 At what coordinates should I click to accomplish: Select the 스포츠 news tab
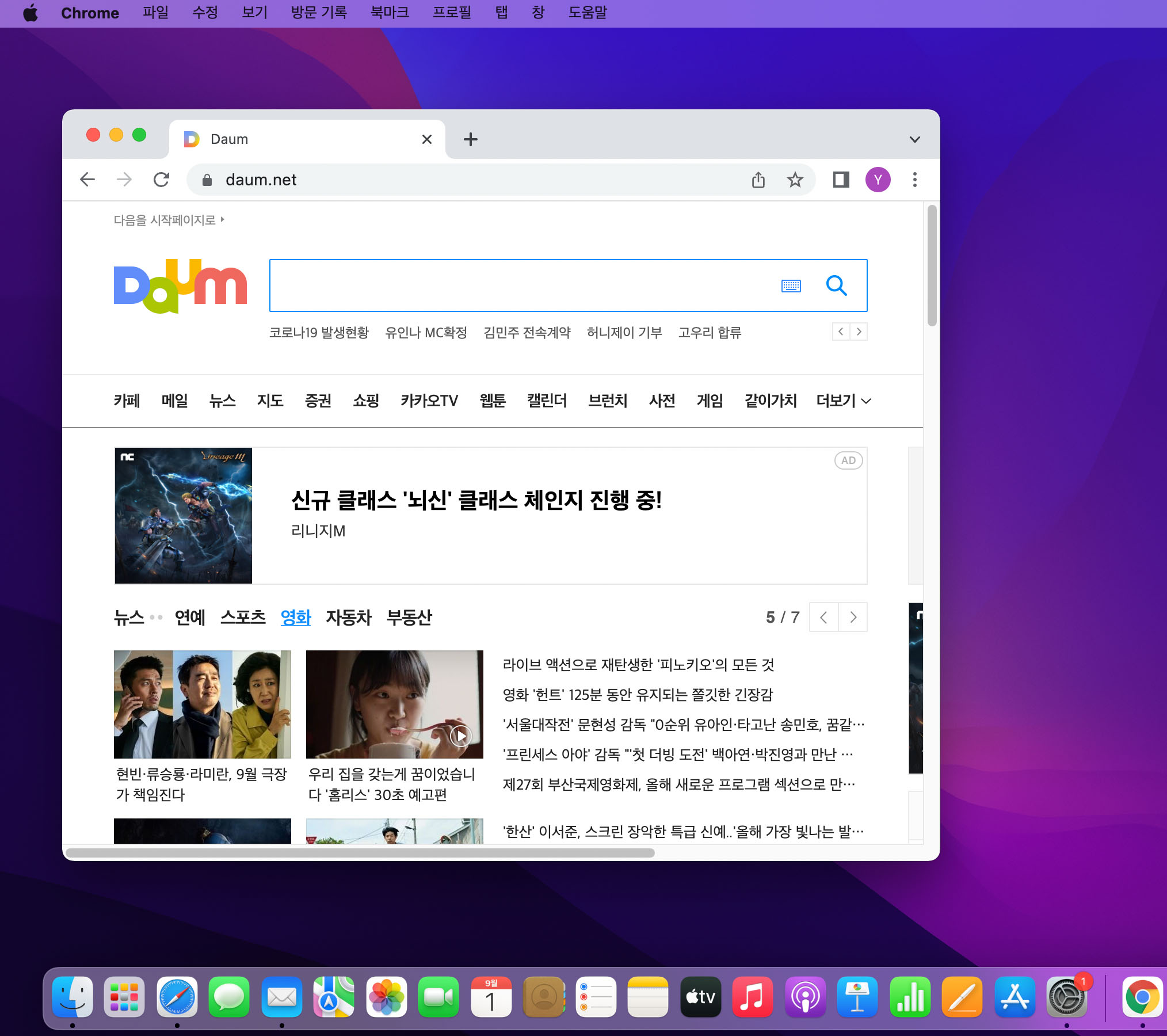(243, 617)
